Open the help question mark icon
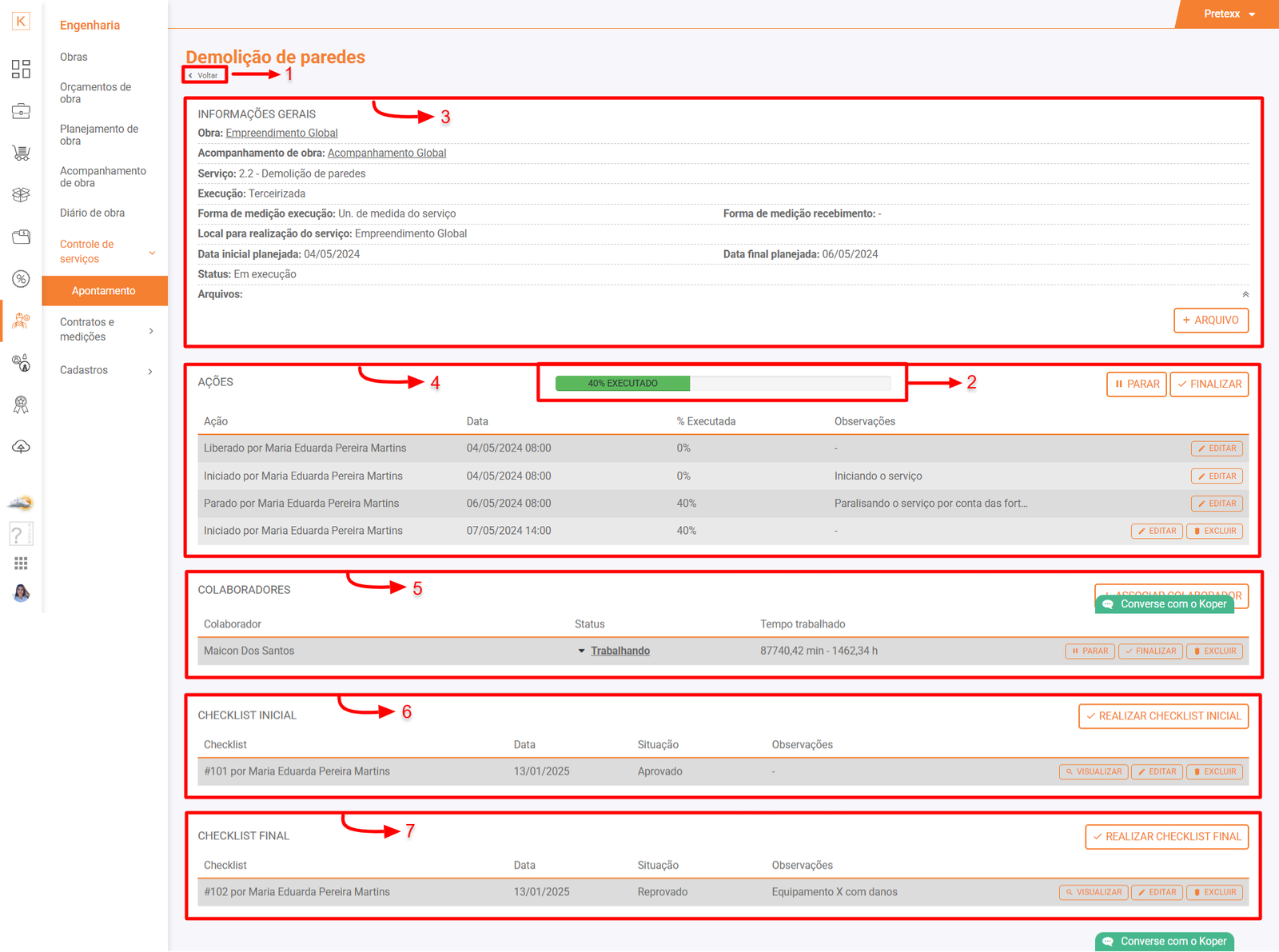 [19, 534]
